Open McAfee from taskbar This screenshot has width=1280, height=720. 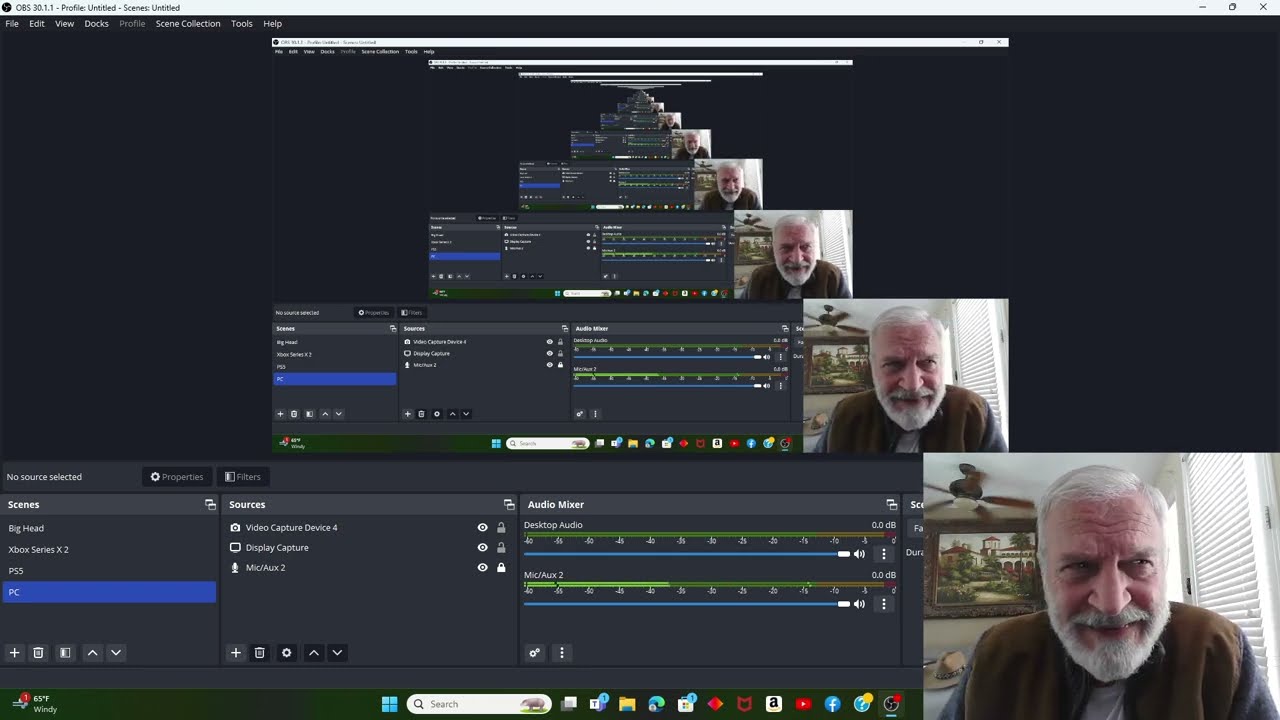[x=744, y=704]
